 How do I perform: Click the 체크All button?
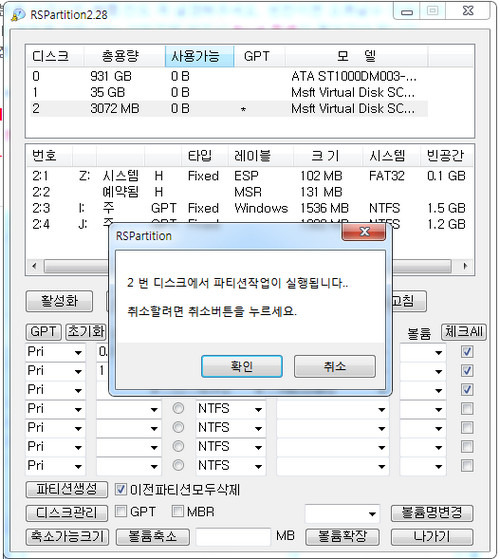464,332
